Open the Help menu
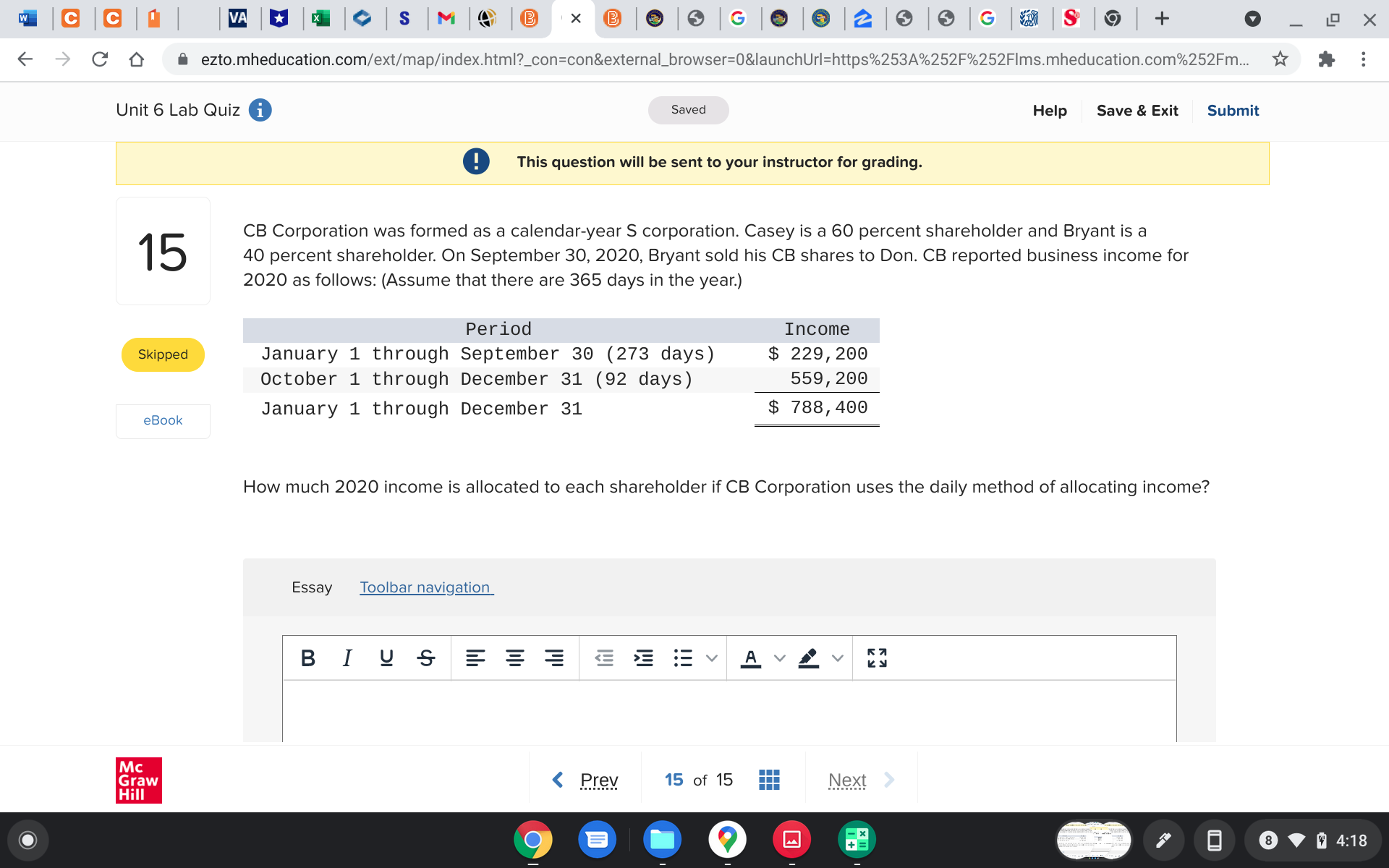Viewport: 1389px width, 868px height. pos(1049,111)
